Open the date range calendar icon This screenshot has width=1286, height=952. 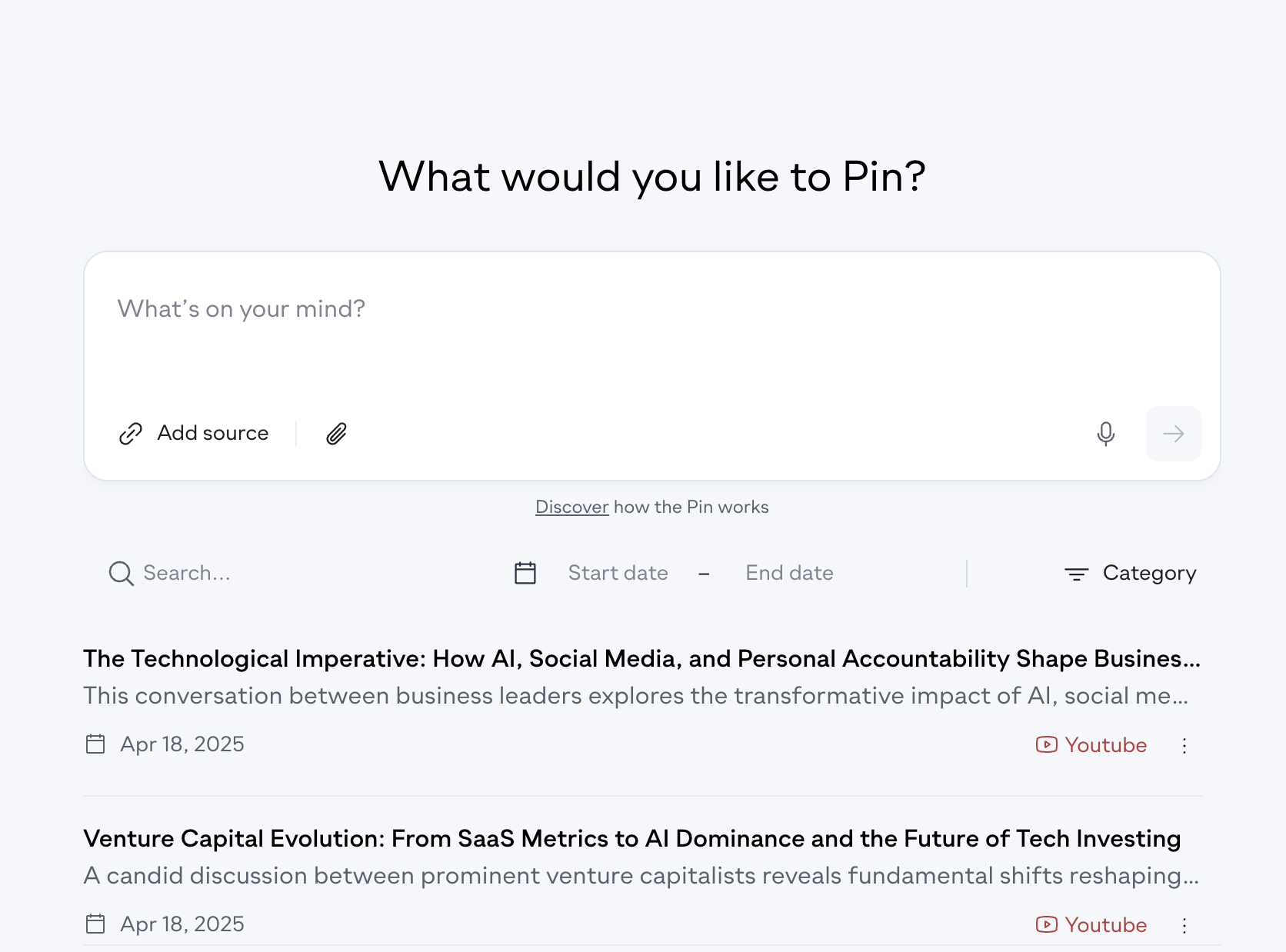[x=525, y=573]
